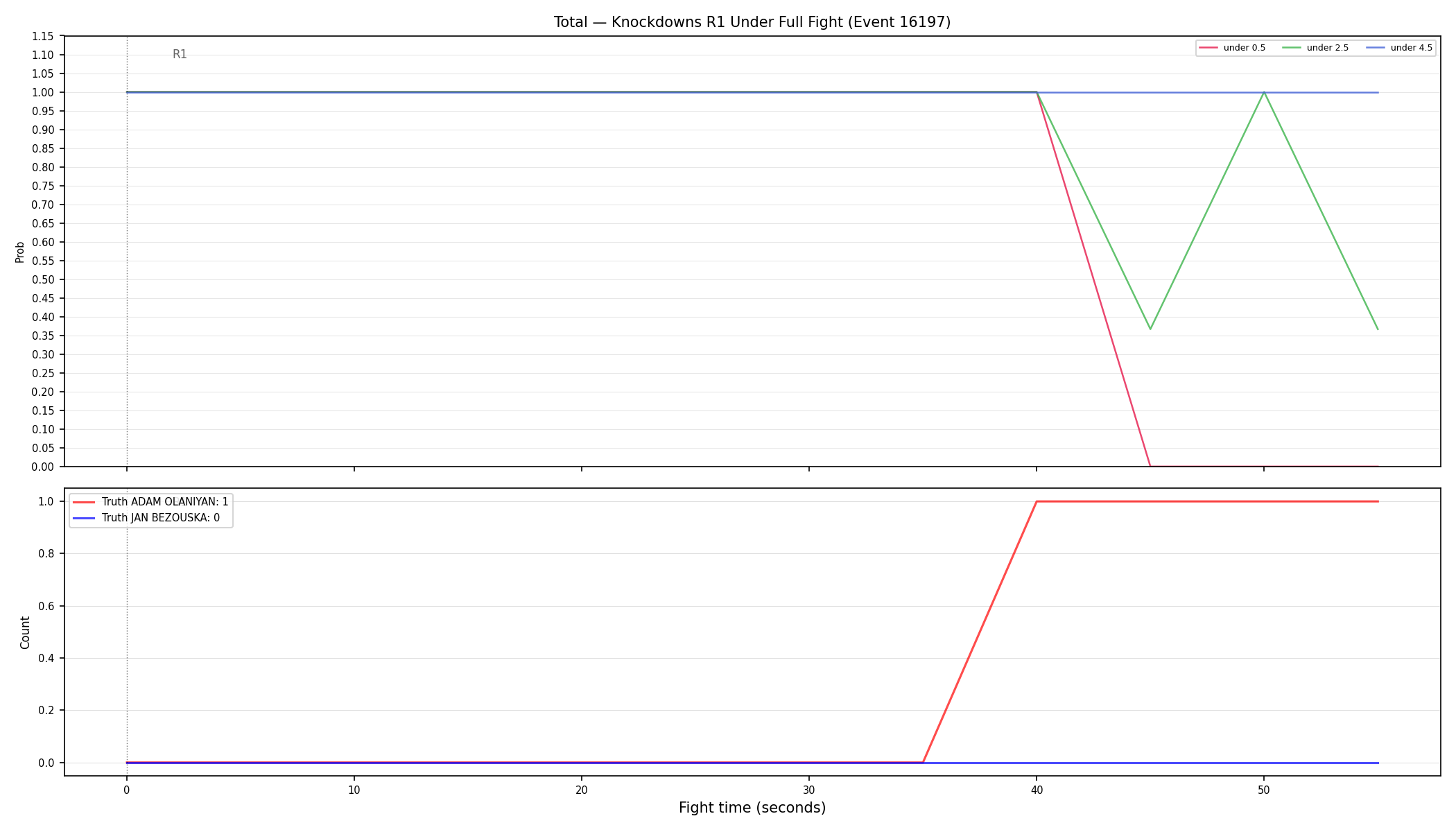Click the 10 tick on the fight time axis

point(354,790)
